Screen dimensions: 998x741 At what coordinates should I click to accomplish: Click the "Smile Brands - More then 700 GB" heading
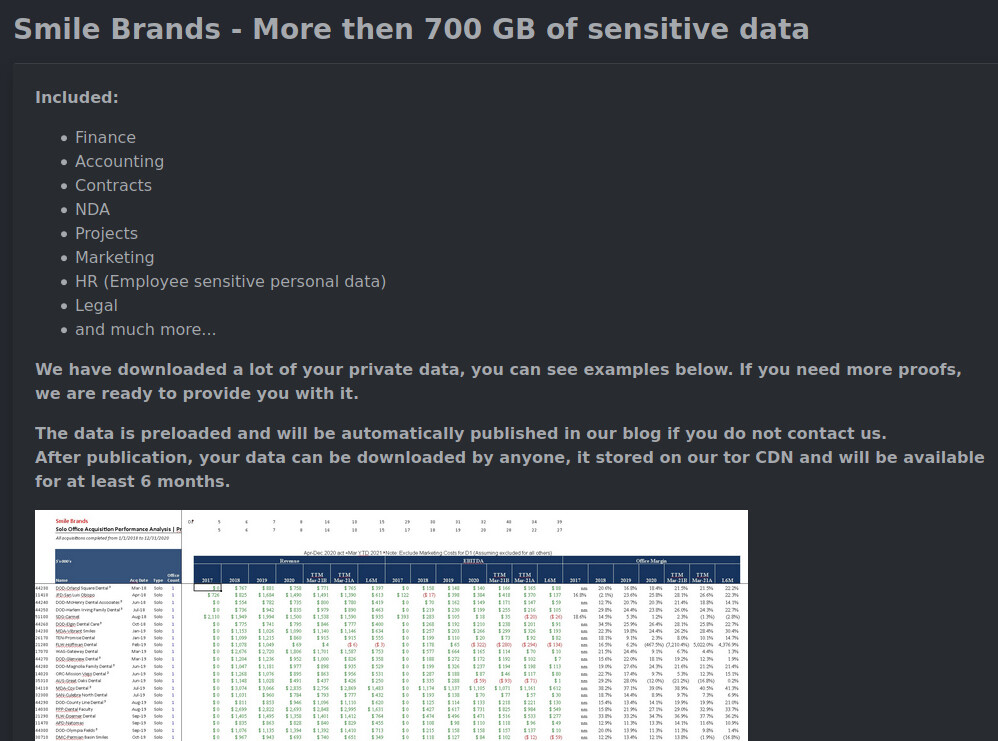[x=411, y=29]
